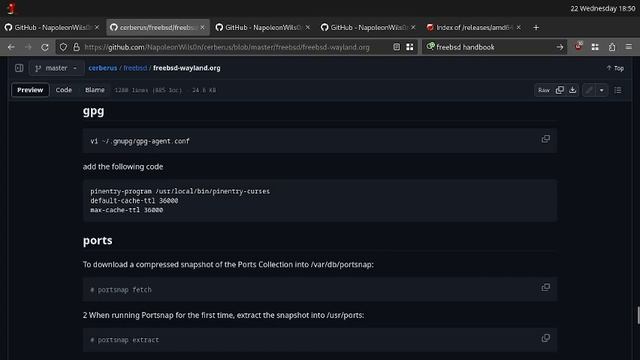Screen dimensions: 640x360
Task: Click the 'max-cache-ttl 36000' line
Action: click(127, 210)
